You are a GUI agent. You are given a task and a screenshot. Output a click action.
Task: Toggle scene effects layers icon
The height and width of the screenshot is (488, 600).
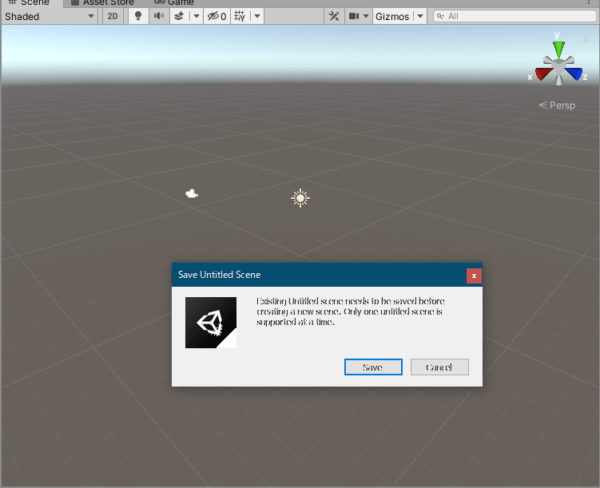(178, 17)
